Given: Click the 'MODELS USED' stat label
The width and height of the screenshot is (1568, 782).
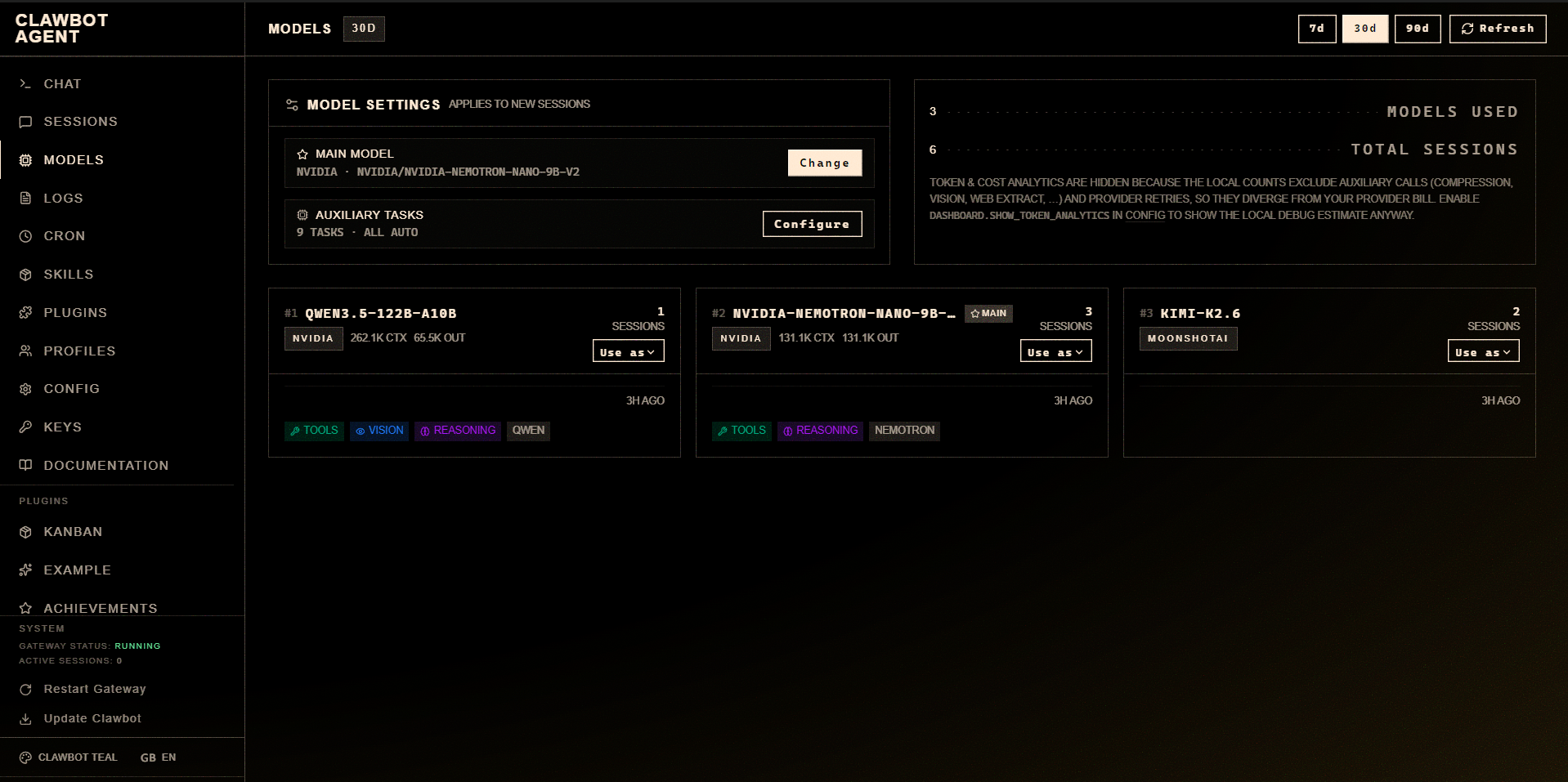Looking at the screenshot, I should coord(1453,112).
